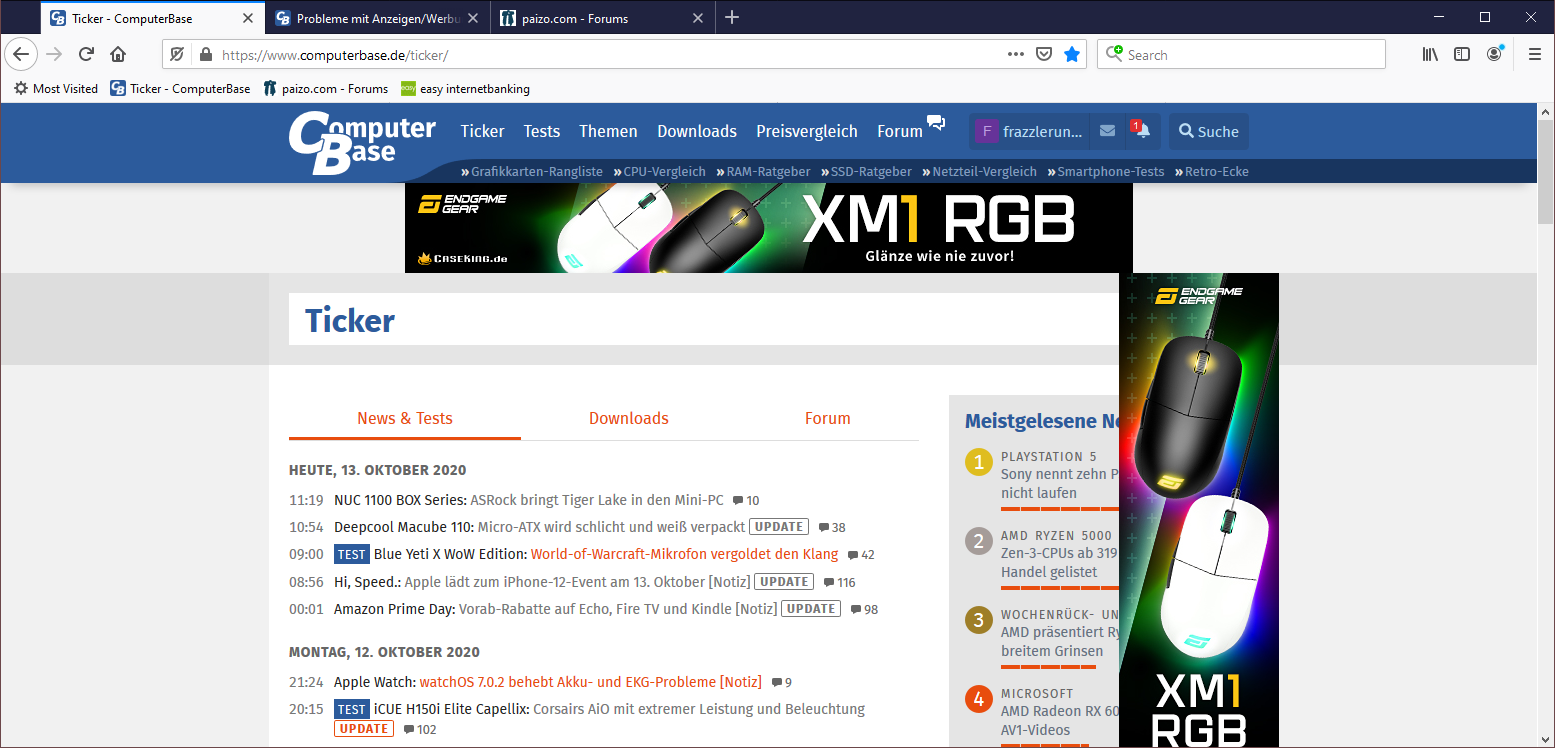Select the Forum ticker tab
This screenshot has width=1555, height=748.
point(828,418)
